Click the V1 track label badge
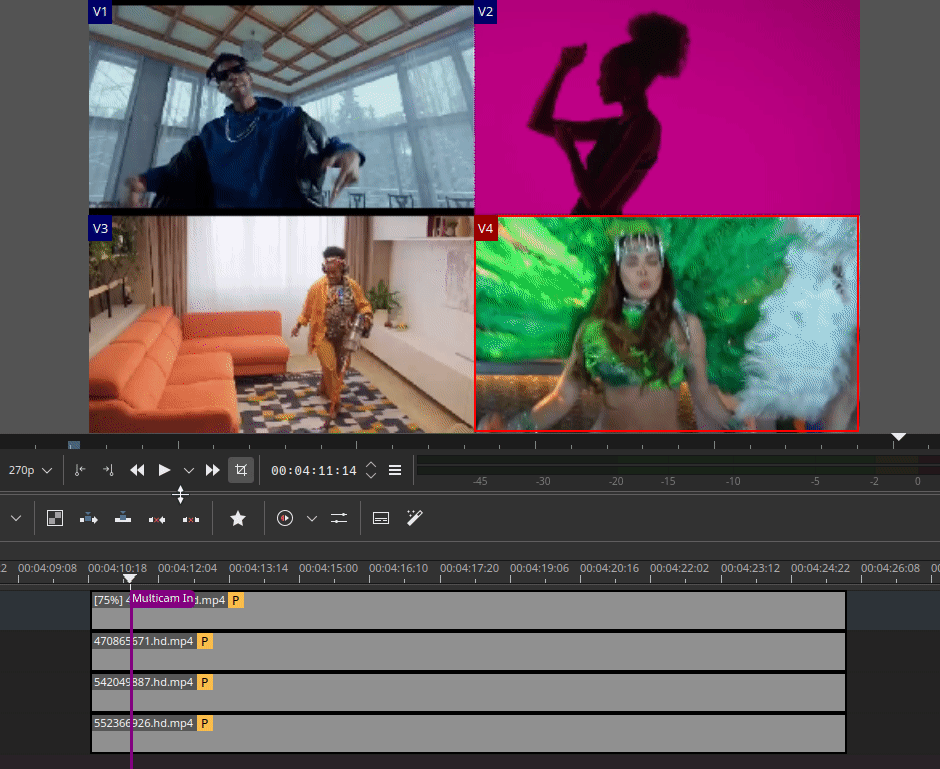 tap(100, 12)
